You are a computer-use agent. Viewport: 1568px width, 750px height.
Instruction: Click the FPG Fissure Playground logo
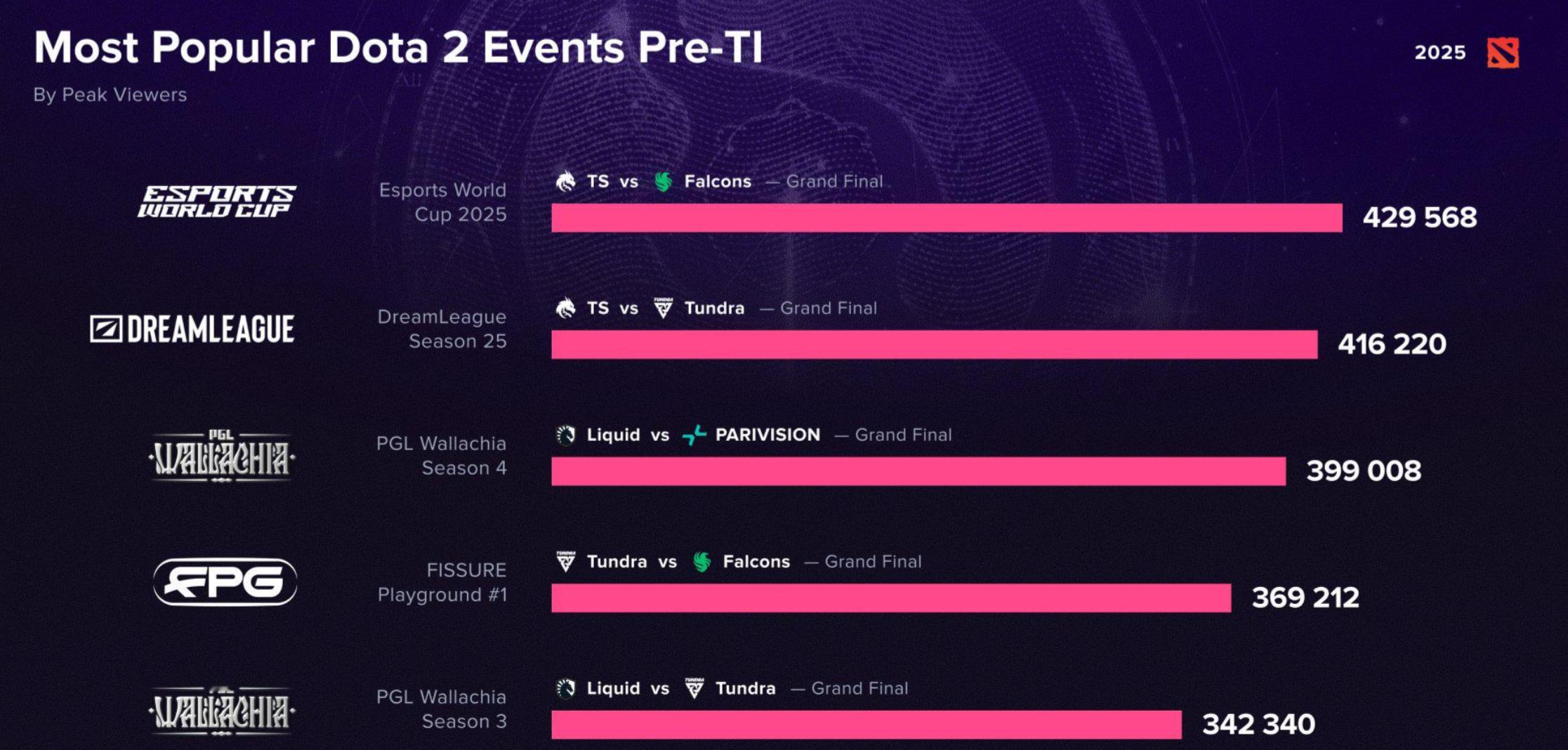click(x=225, y=581)
